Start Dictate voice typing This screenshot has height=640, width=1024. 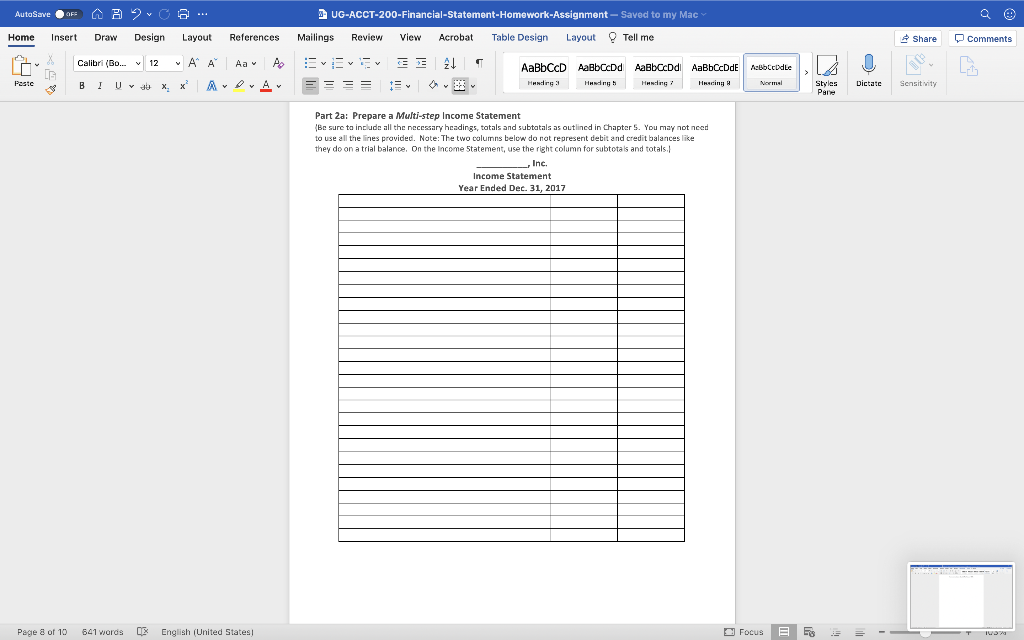[866, 72]
